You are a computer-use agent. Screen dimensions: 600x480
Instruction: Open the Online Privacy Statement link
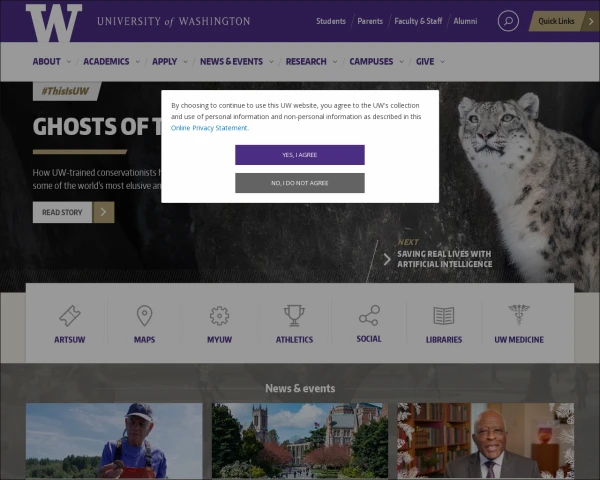[x=209, y=128]
